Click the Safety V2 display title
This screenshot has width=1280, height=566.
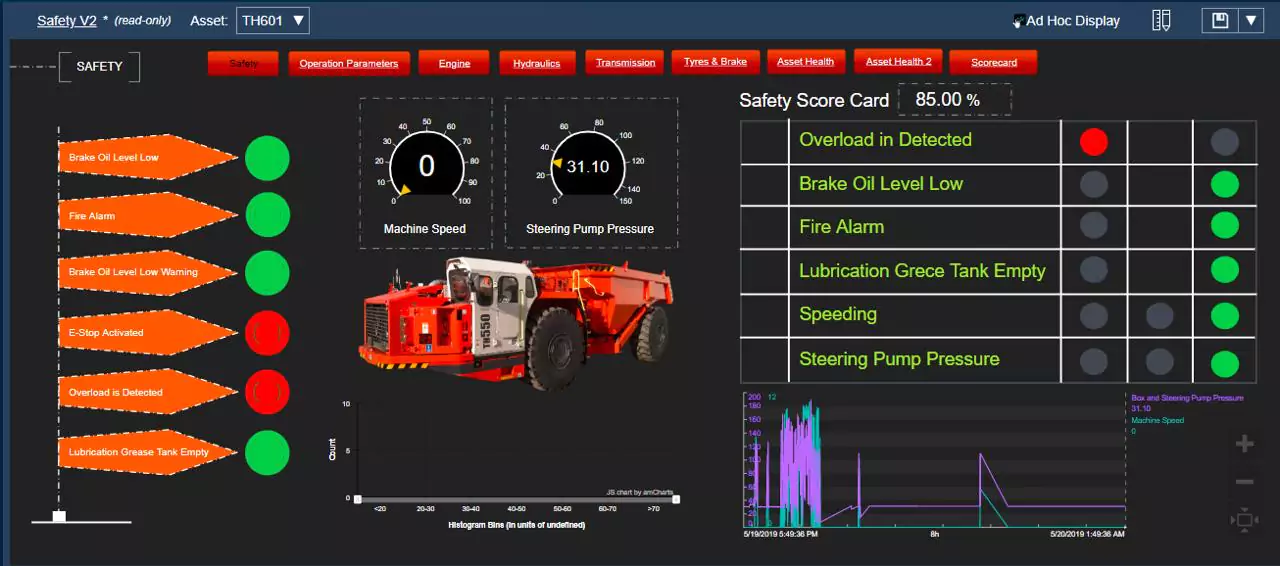67,21
